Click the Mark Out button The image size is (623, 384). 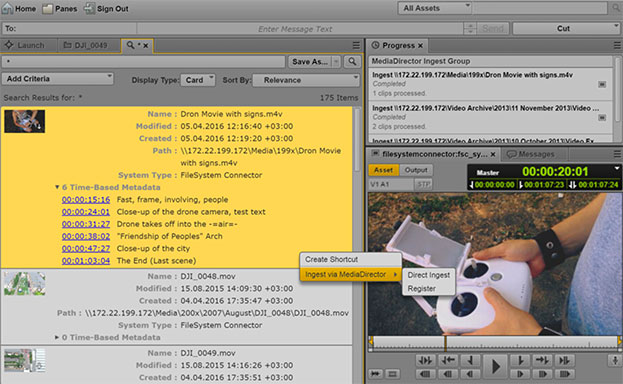[x=520, y=361]
